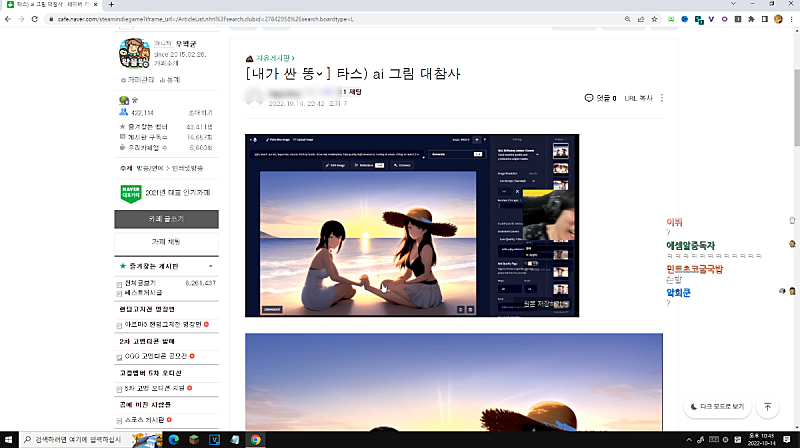
Task: Show hidden system tray icons chevron
Action: [689, 439]
